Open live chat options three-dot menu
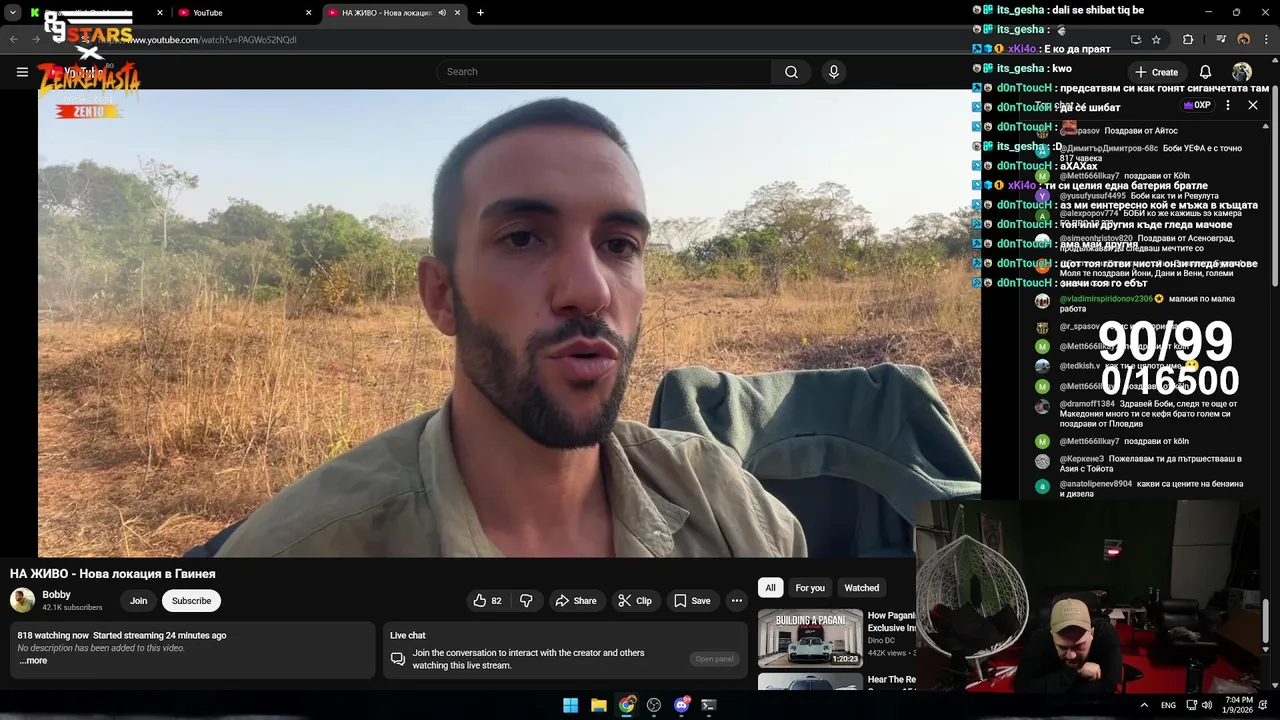Image resolution: width=1280 pixels, height=720 pixels. [1228, 105]
